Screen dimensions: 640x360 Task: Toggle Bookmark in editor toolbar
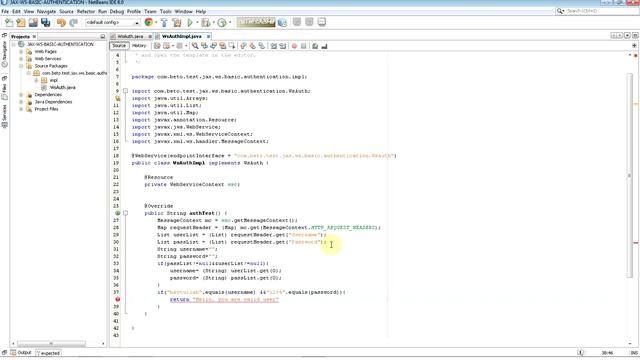(x=261, y=46)
